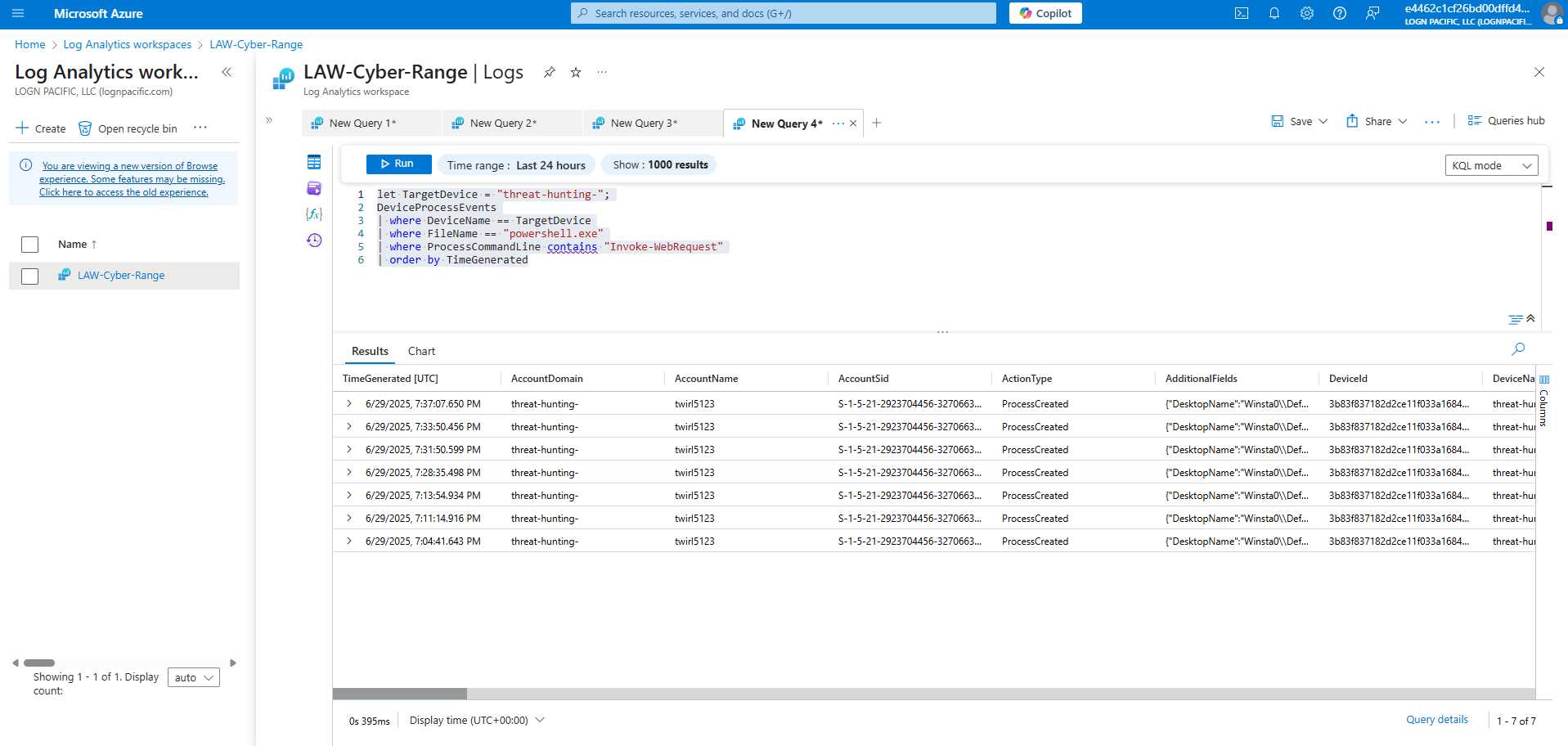Click the results horizontal scrollbar thumb
This screenshot has width=1568, height=746.
pyautogui.click(x=400, y=694)
